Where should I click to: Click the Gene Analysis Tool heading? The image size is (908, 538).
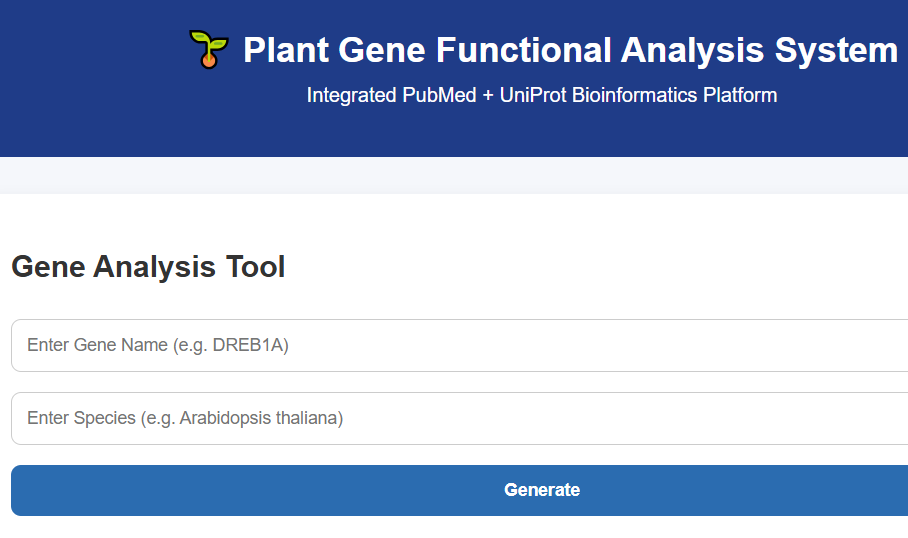(148, 267)
